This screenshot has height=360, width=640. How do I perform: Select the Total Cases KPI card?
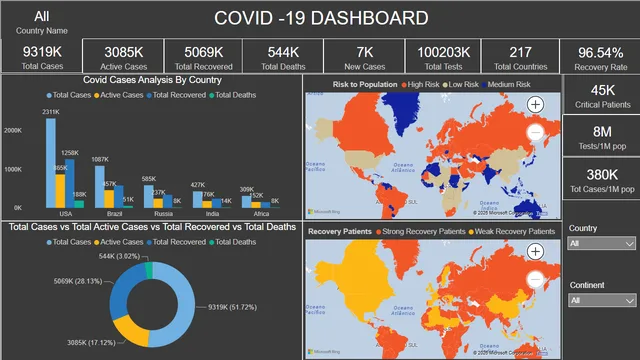point(42,56)
